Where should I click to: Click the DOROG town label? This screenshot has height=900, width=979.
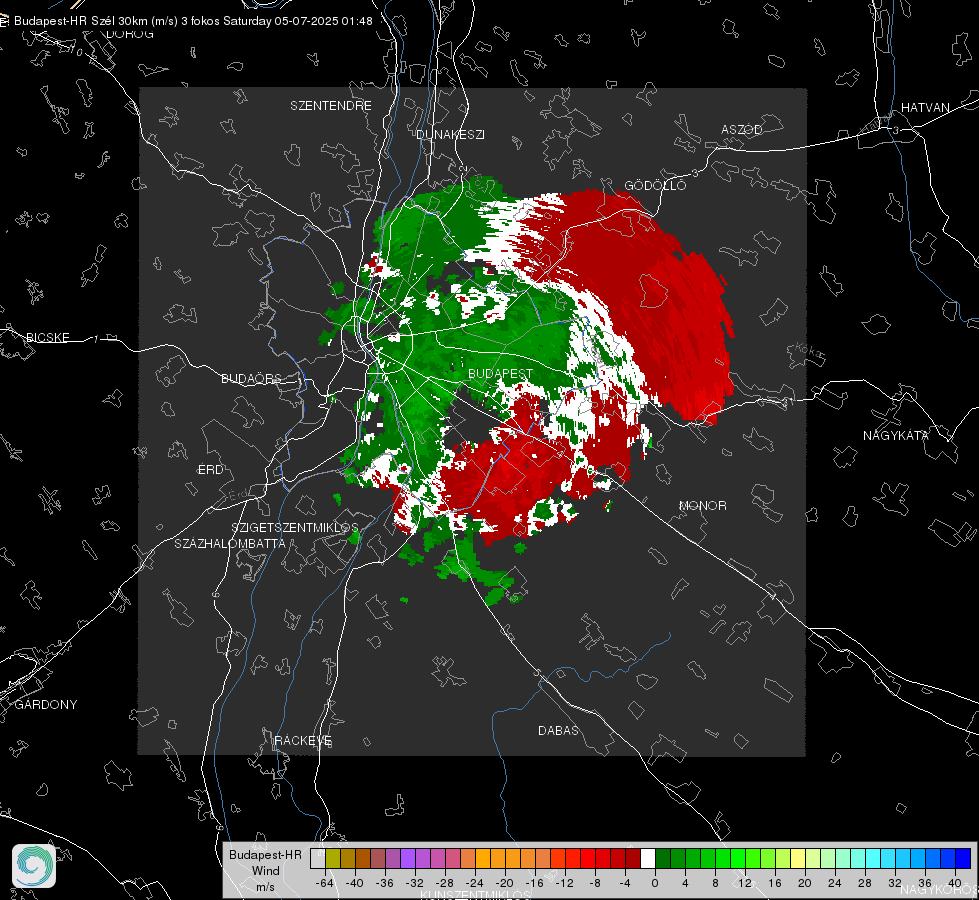pos(130,34)
